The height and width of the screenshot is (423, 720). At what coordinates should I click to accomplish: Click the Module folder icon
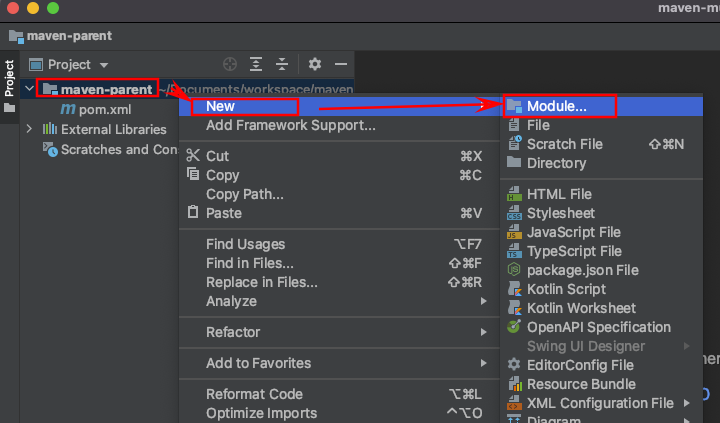[514, 106]
